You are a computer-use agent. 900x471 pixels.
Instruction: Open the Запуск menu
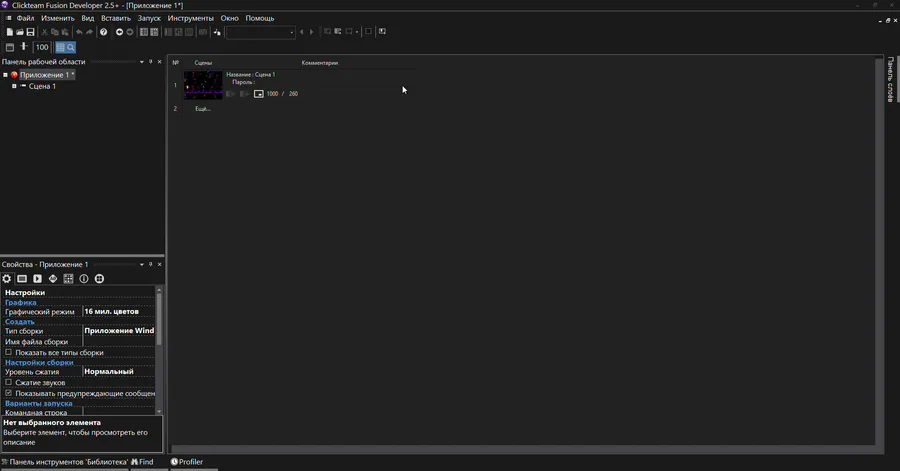(x=149, y=18)
